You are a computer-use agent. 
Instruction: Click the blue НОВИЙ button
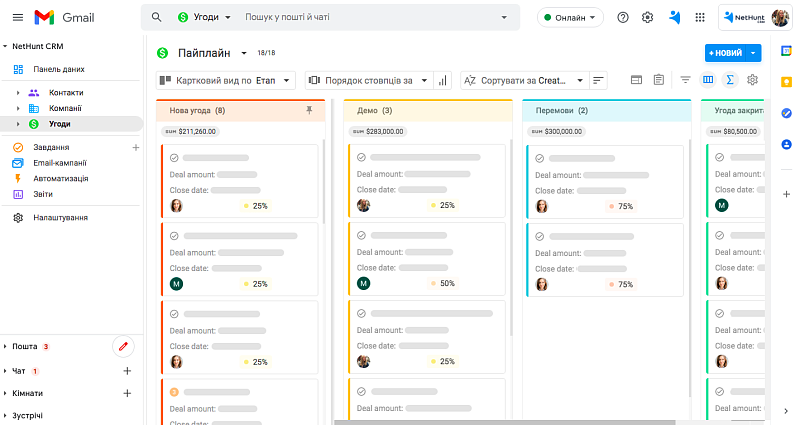727,52
